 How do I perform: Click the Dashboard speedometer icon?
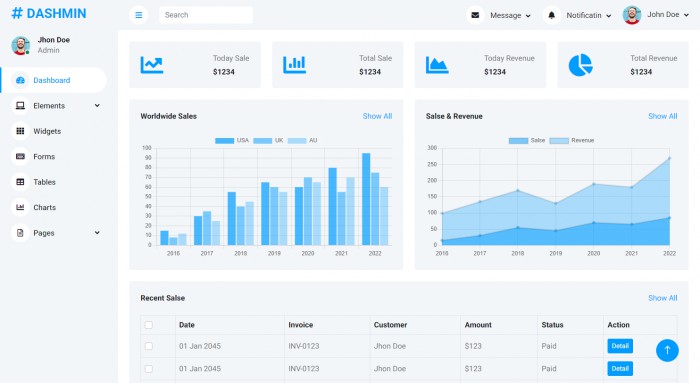(20, 80)
